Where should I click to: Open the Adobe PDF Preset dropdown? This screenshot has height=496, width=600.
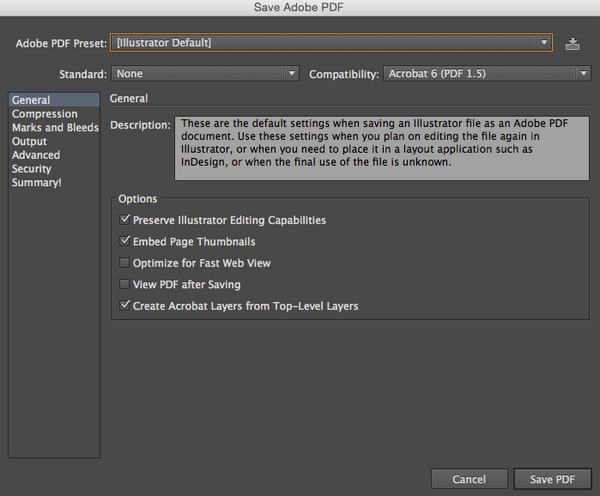pyautogui.click(x=331, y=42)
